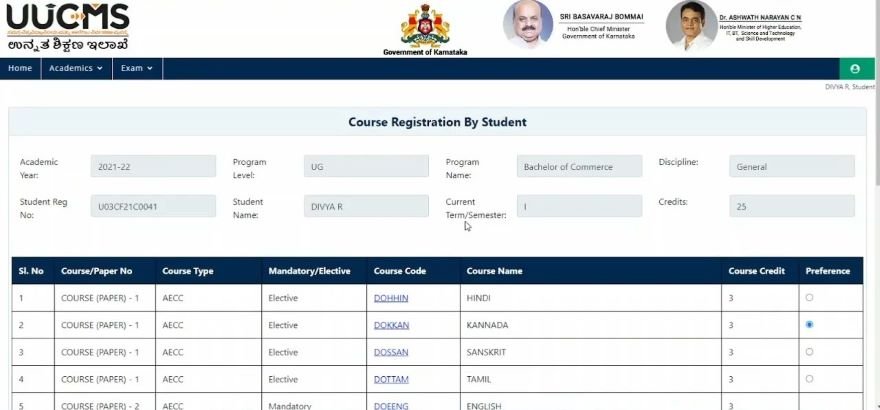Click the Academic Year field
Screen dimensions: 880x410
[x=153, y=166]
